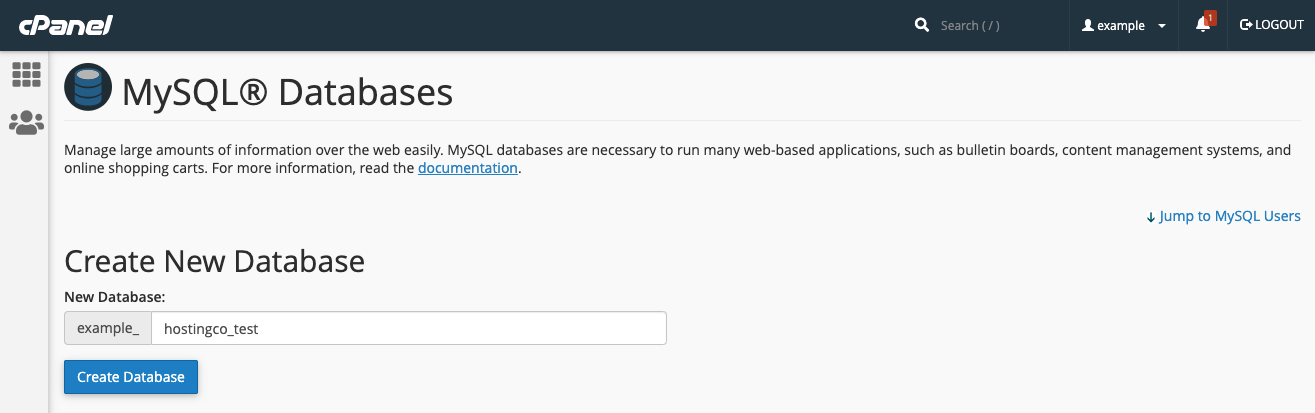Expand the example account dropdown caret

(1161, 26)
